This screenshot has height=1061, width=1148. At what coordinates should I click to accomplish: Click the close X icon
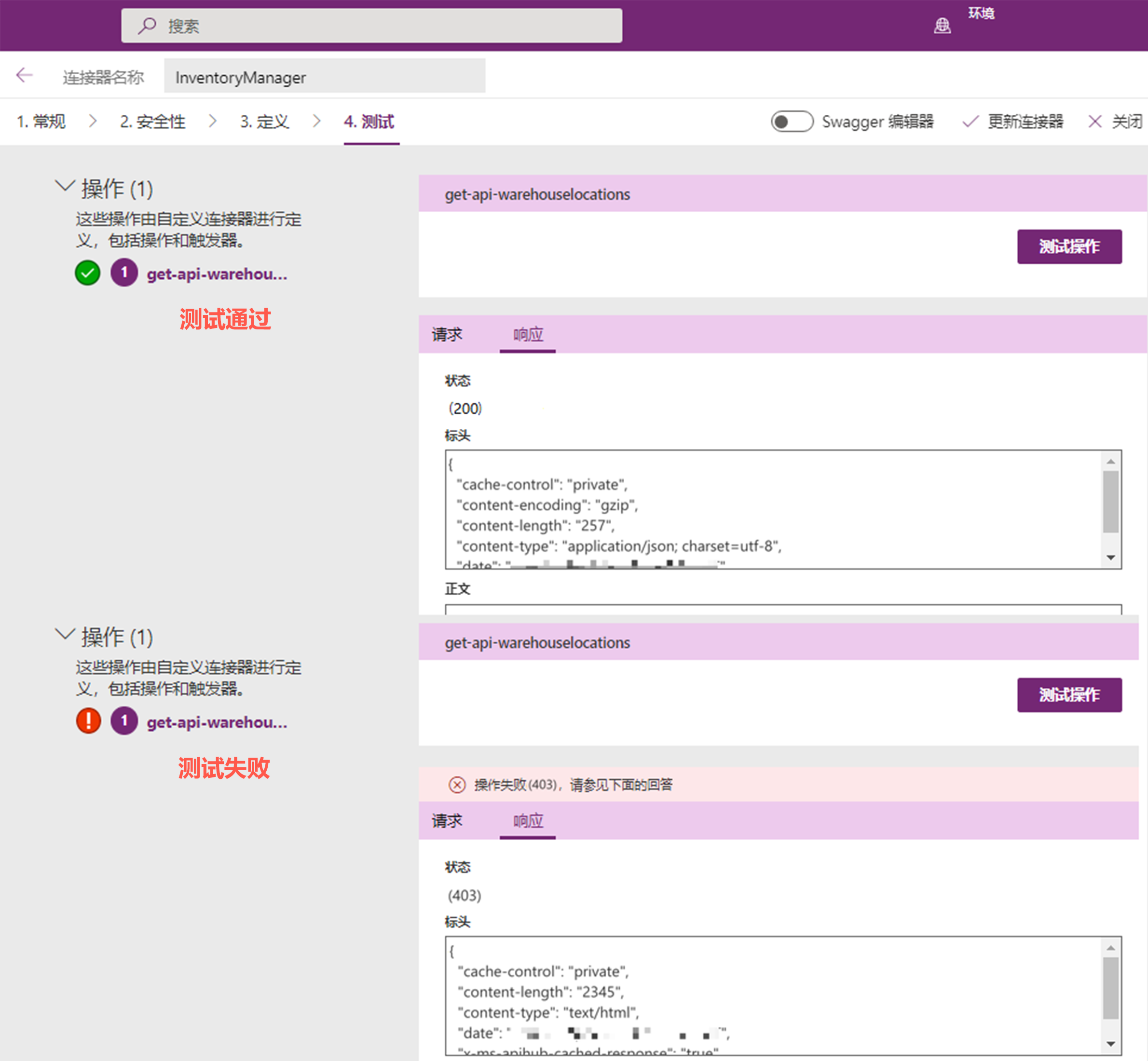coord(1095,122)
